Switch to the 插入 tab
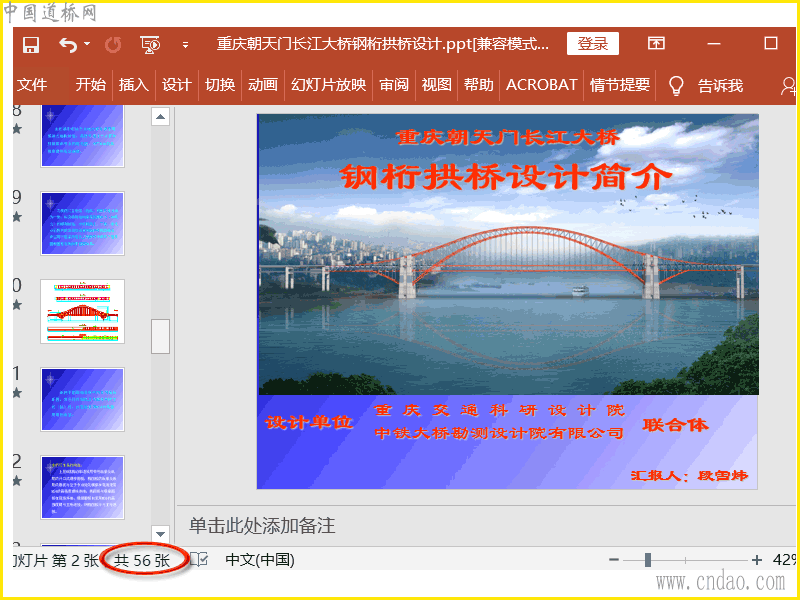 134,85
